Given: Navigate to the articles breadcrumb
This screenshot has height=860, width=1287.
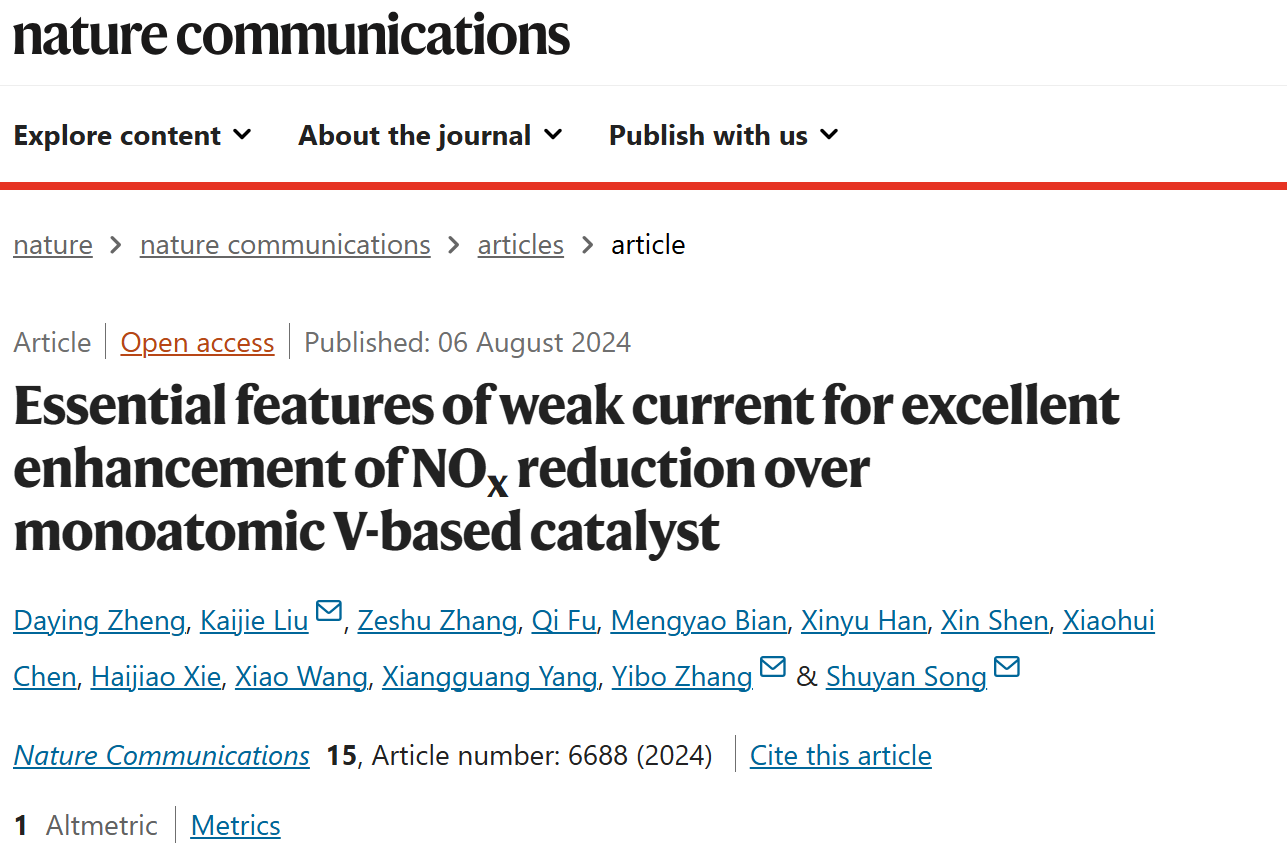Looking at the screenshot, I should (521, 245).
